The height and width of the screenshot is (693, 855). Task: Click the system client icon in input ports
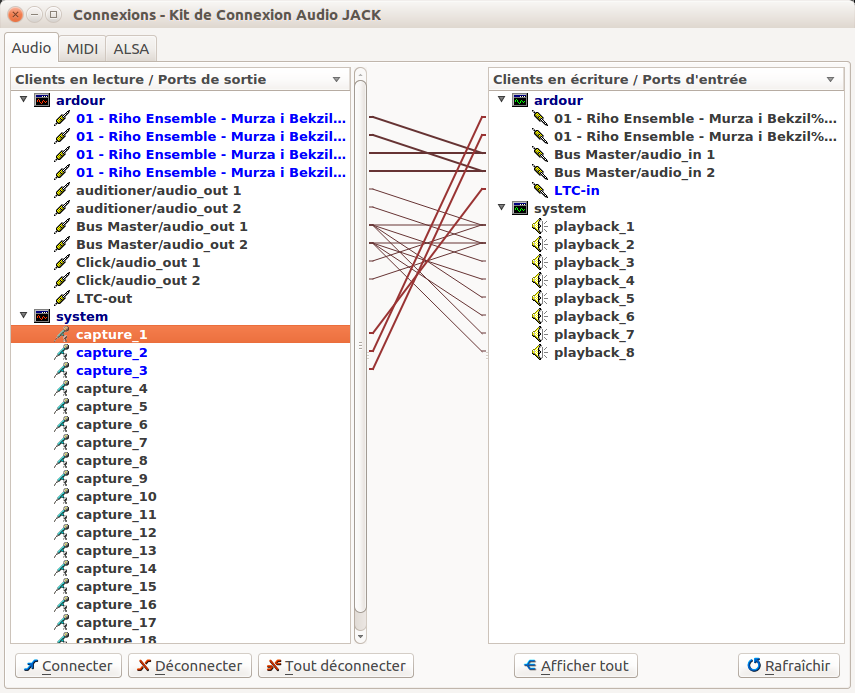tap(520, 208)
